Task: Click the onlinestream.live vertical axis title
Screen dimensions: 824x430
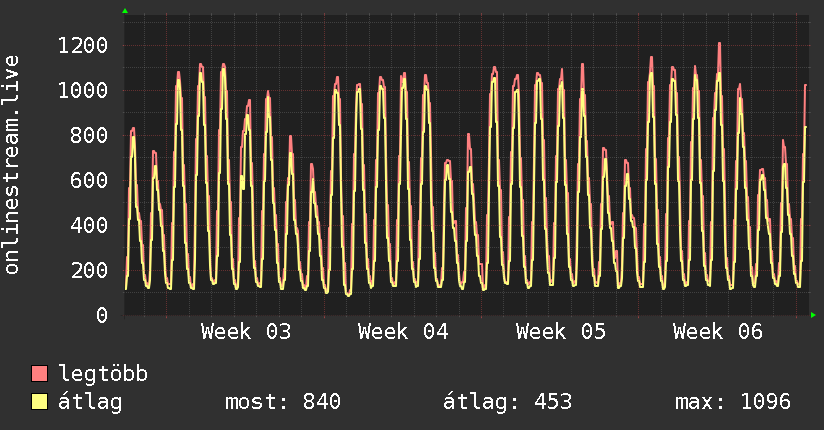Action: [13, 165]
